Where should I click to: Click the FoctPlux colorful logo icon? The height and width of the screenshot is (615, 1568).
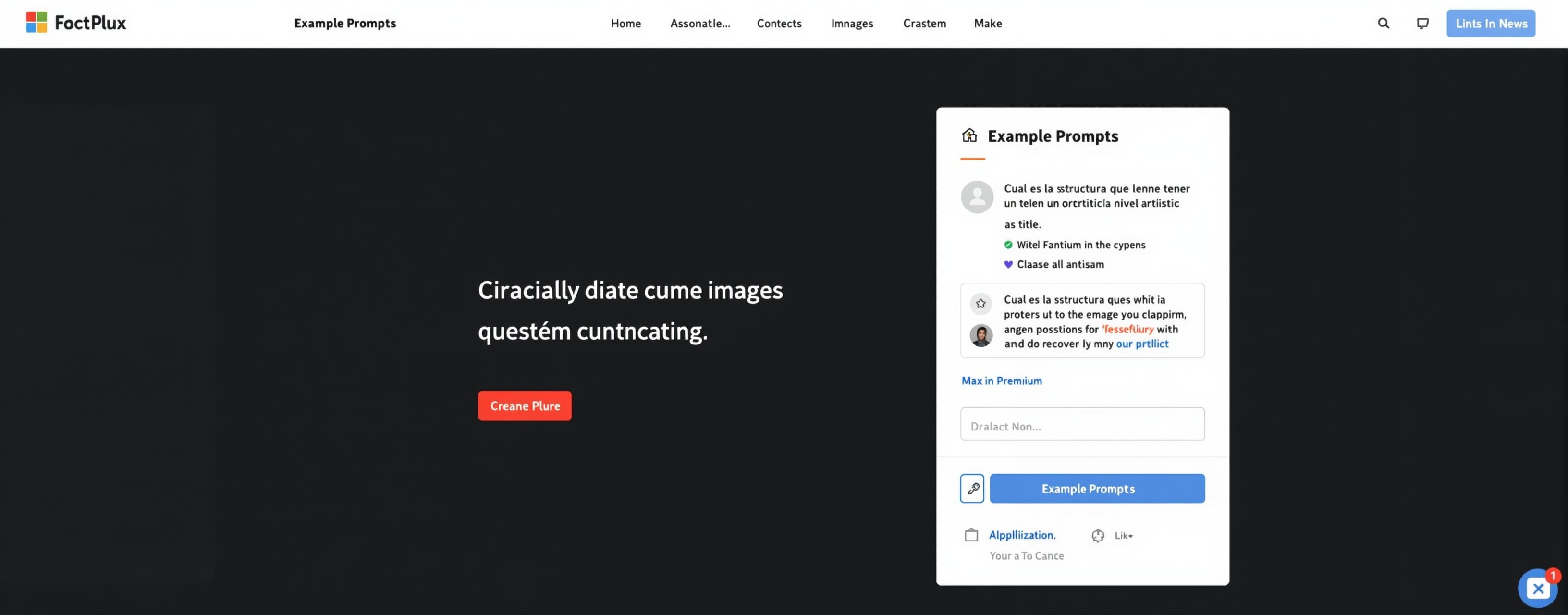coord(37,23)
